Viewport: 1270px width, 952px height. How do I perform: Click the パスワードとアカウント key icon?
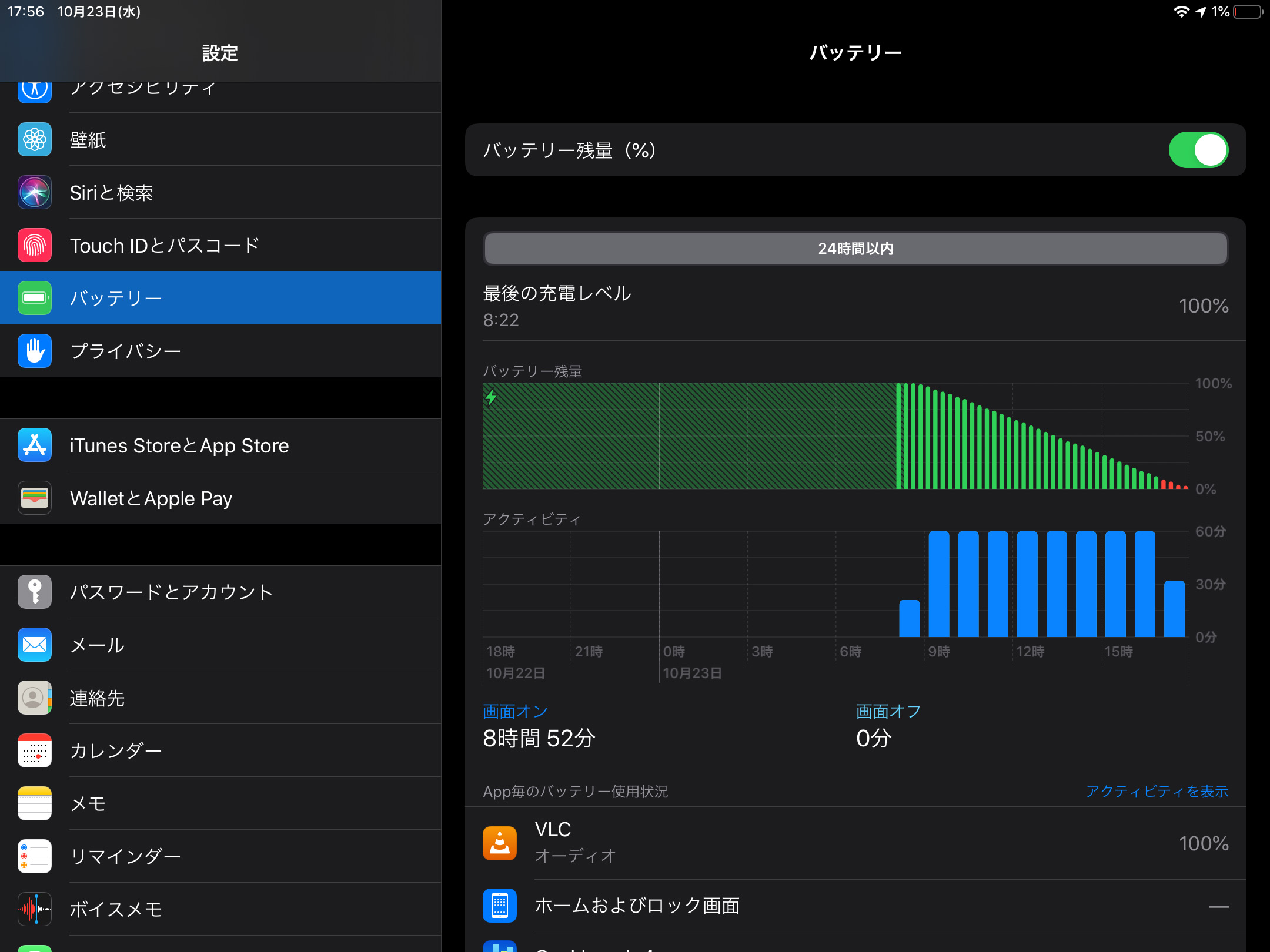[x=34, y=592]
